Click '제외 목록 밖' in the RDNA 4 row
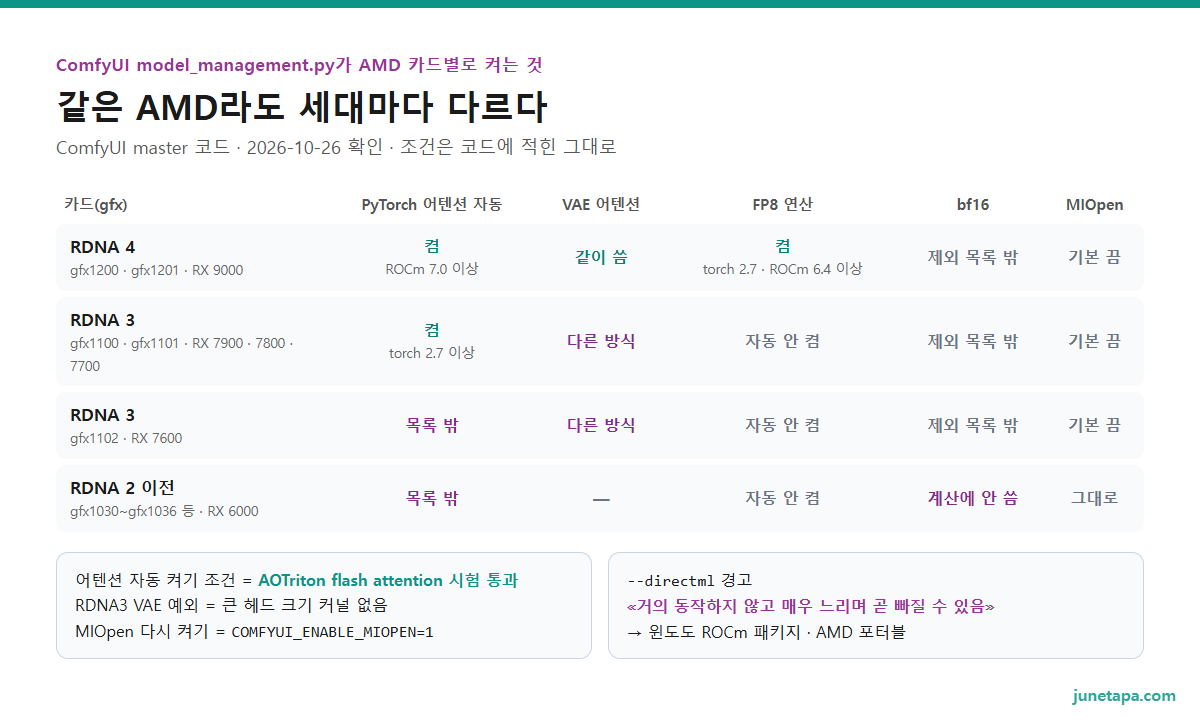This screenshot has width=1200, height=724. click(x=973, y=257)
